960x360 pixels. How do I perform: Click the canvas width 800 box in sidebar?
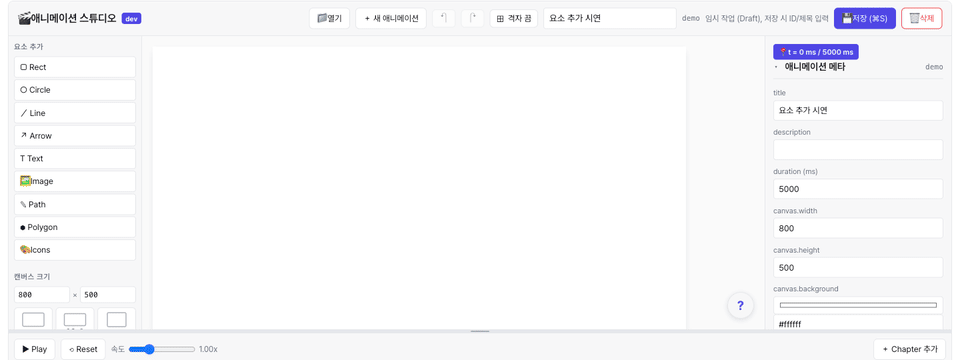pos(42,294)
